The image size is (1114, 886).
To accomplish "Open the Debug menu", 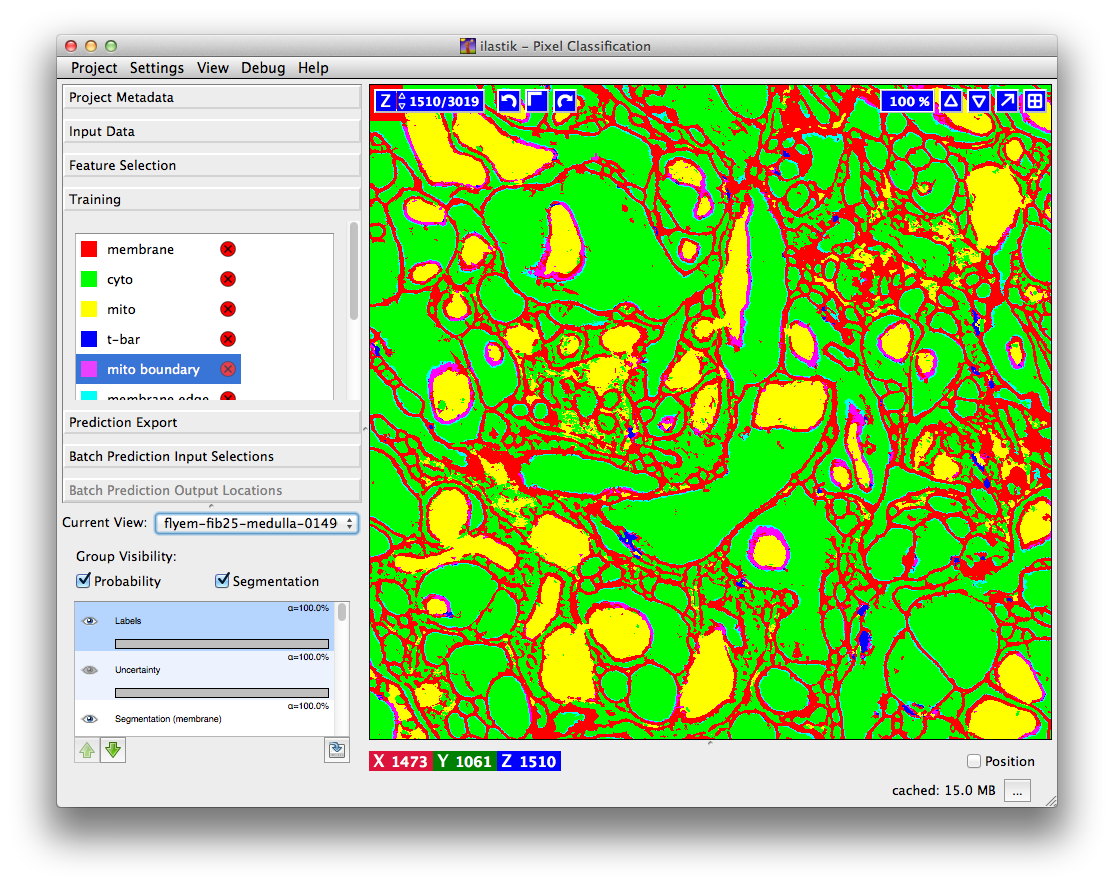I will point(263,68).
